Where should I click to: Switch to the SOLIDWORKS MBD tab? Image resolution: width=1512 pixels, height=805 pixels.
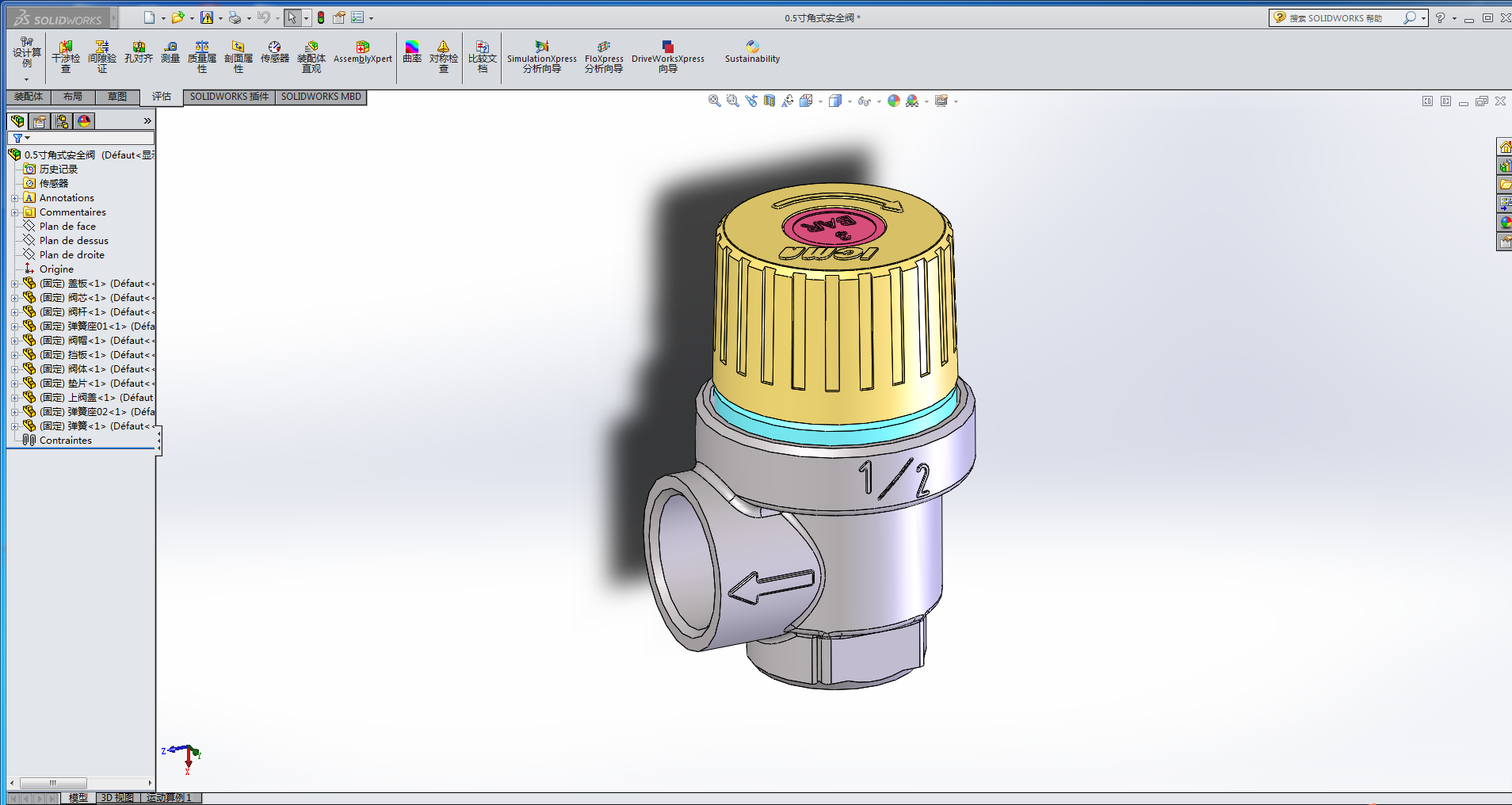pos(321,97)
